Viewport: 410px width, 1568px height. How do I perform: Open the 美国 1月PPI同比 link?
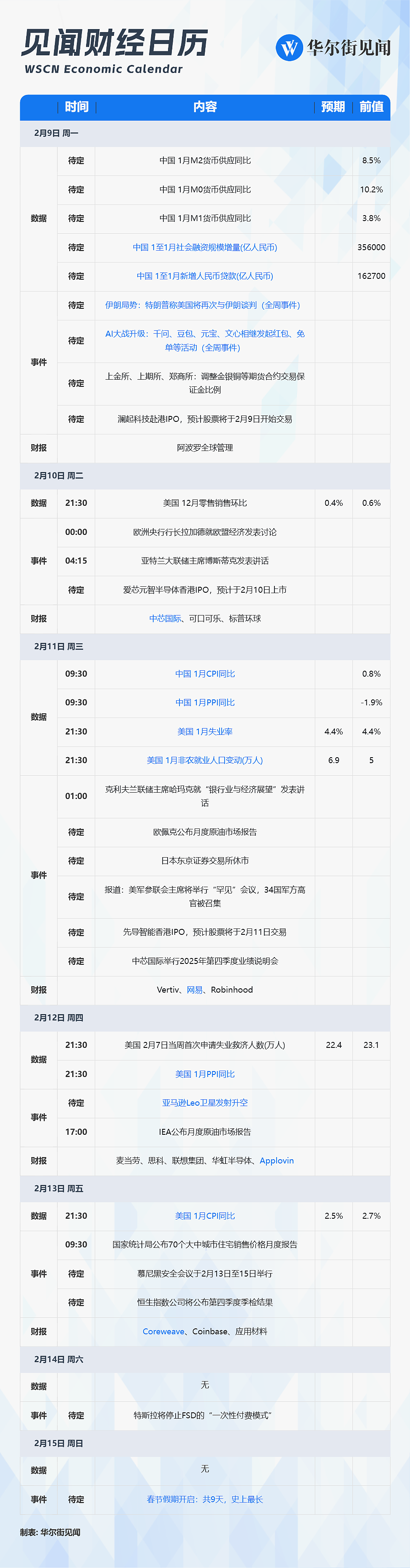tap(205, 1074)
